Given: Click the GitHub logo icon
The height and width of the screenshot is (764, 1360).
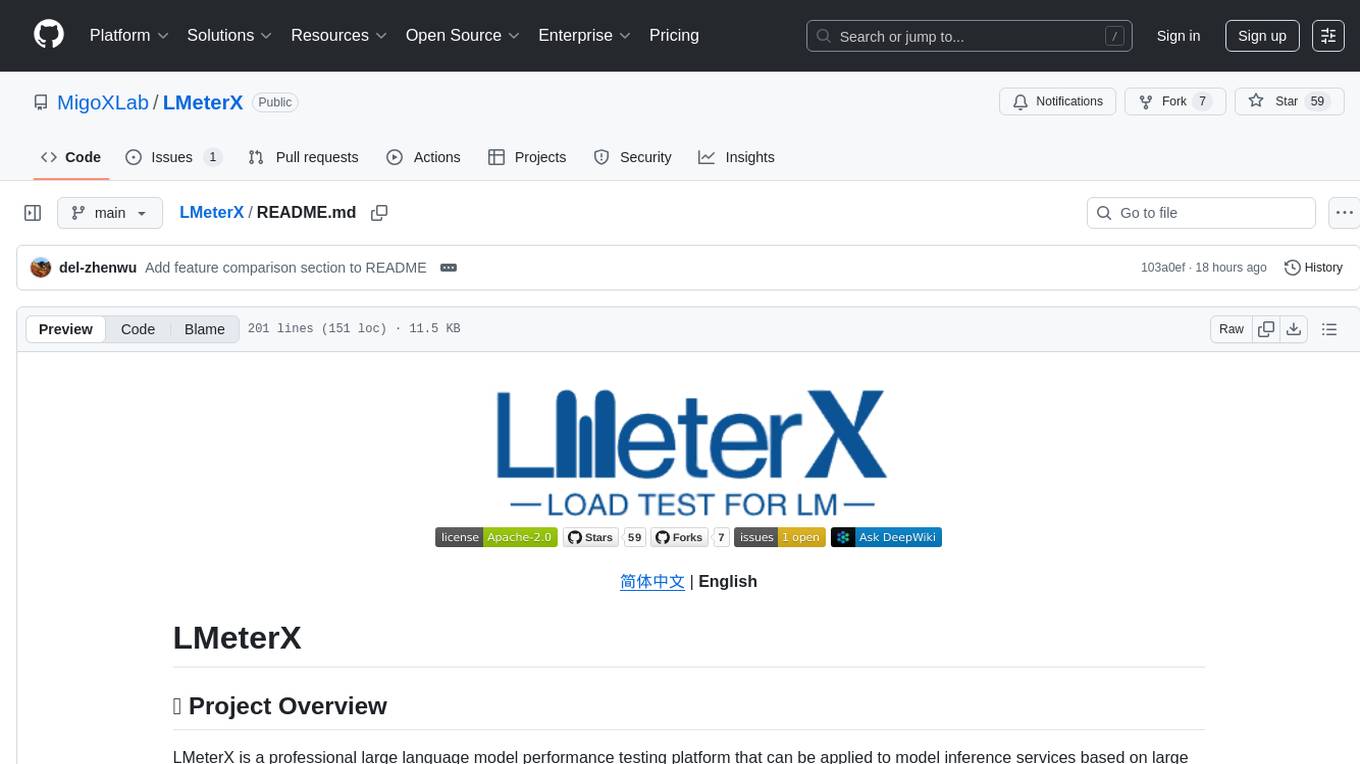Looking at the screenshot, I should pos(49,35).
